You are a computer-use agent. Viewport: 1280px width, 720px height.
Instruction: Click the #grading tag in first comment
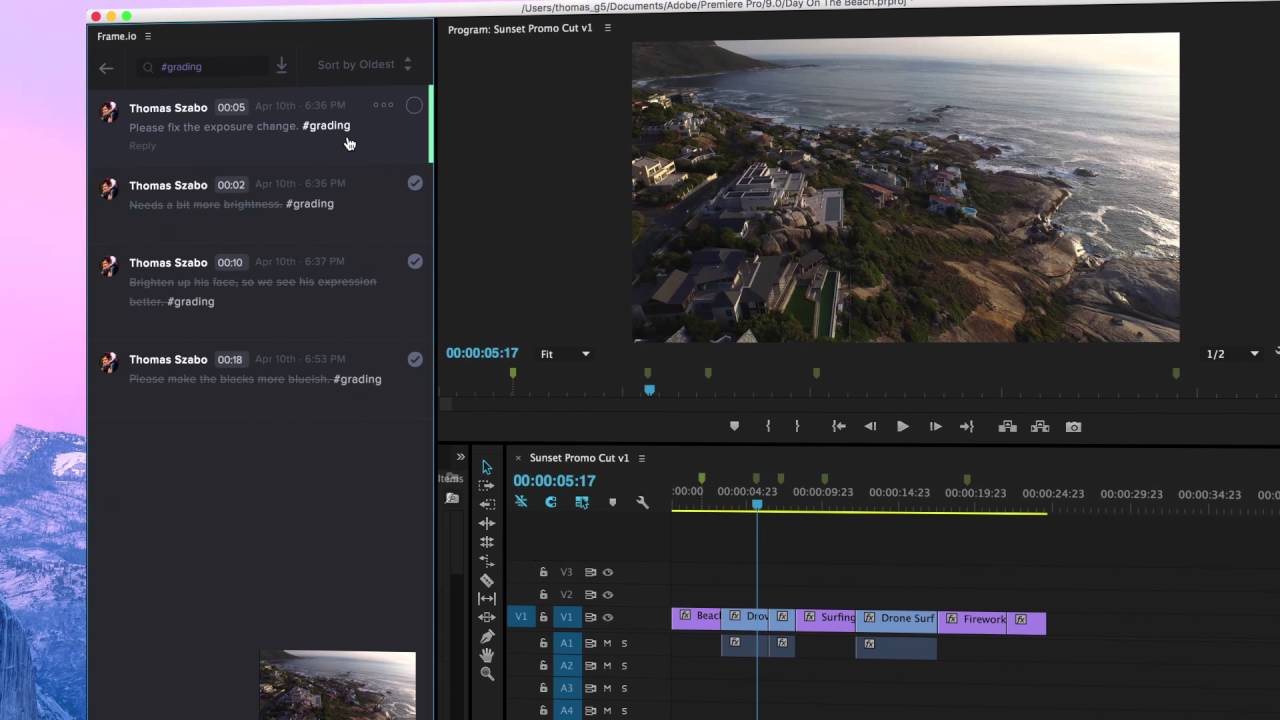[x=326, y=126]
